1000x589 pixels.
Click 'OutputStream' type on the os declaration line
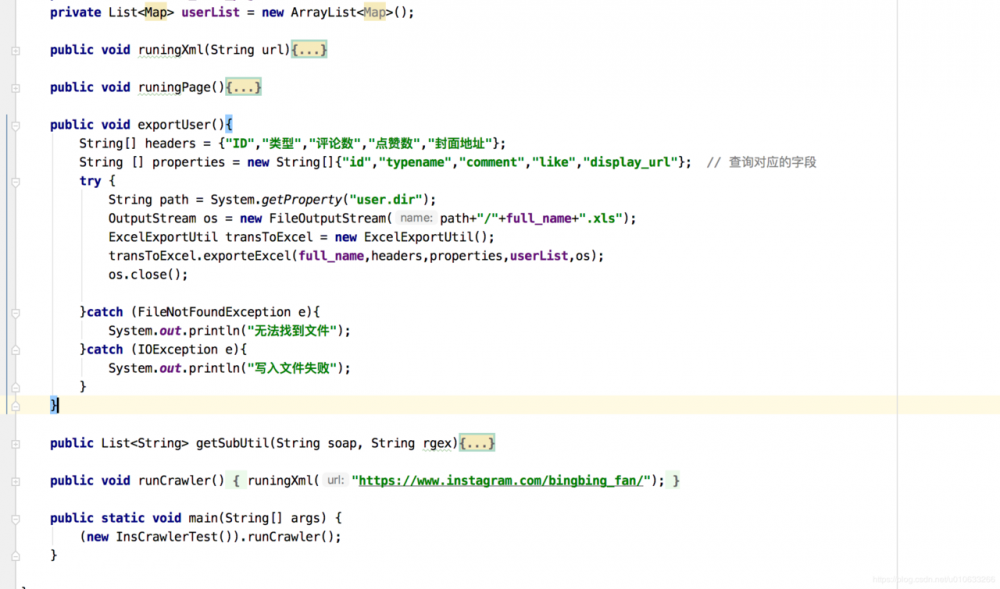coord(152,218)
